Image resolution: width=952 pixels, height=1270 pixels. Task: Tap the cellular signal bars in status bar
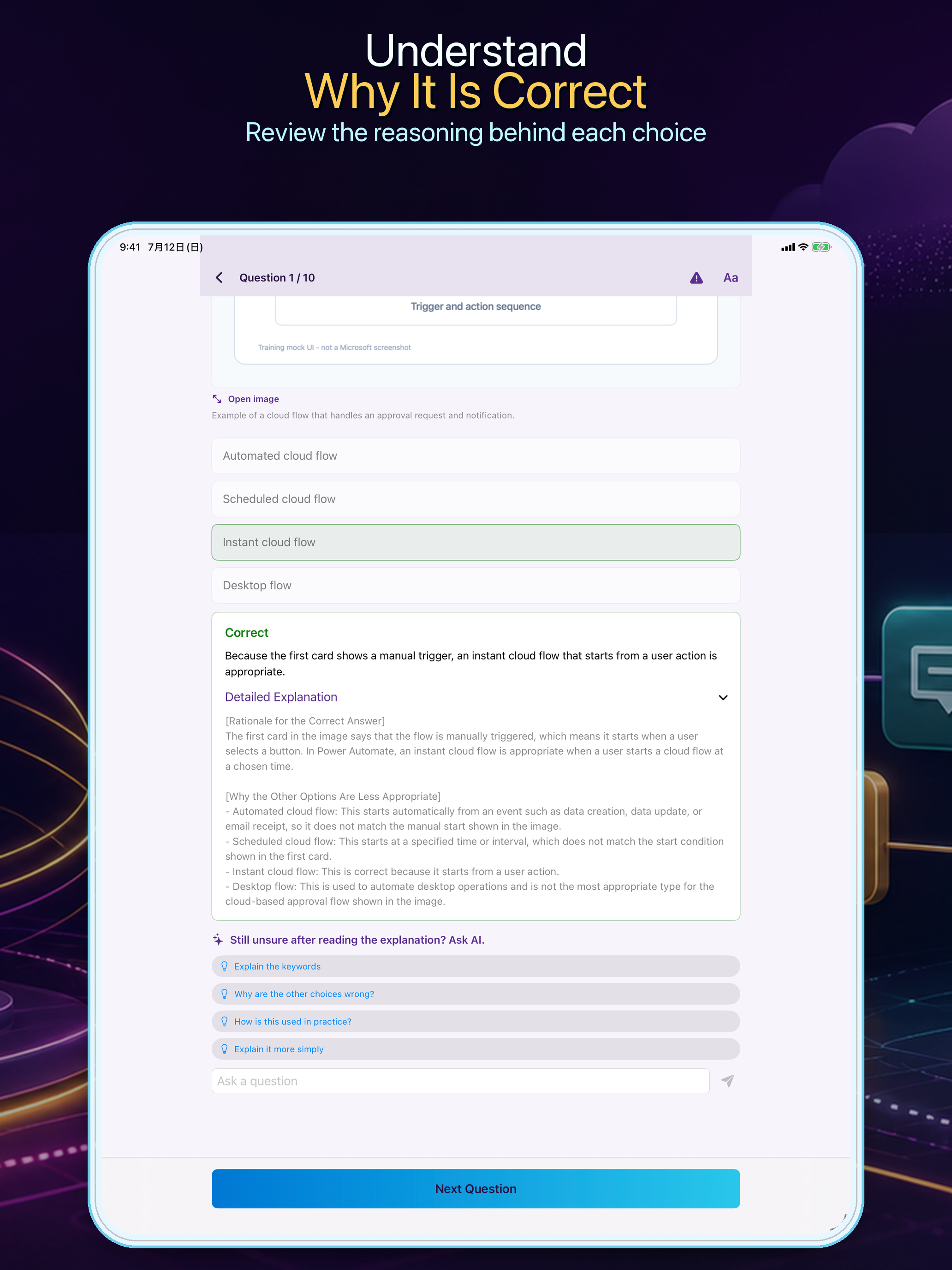tap(788, 247)
